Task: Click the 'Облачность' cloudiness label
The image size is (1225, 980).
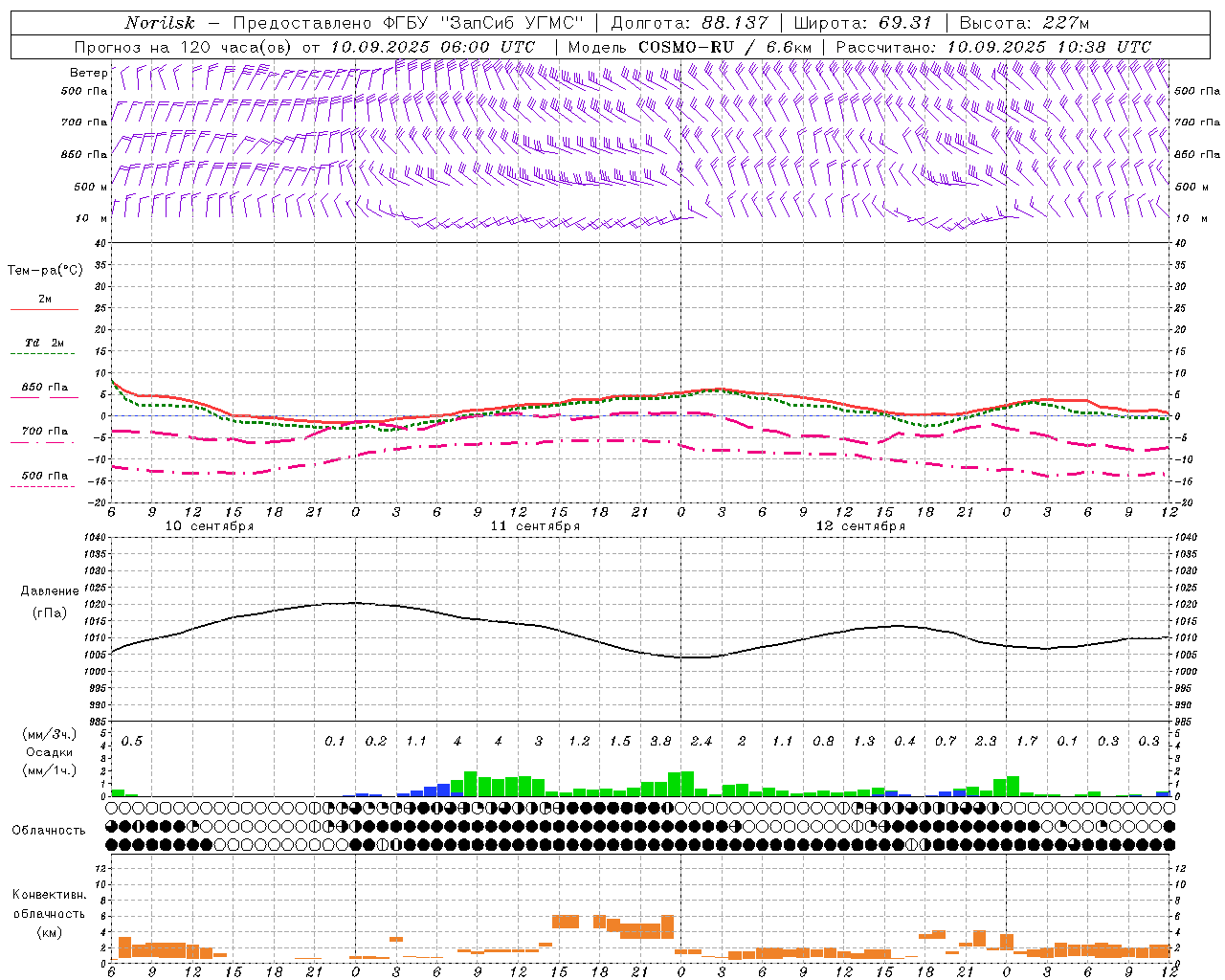Action: point(49,831)
